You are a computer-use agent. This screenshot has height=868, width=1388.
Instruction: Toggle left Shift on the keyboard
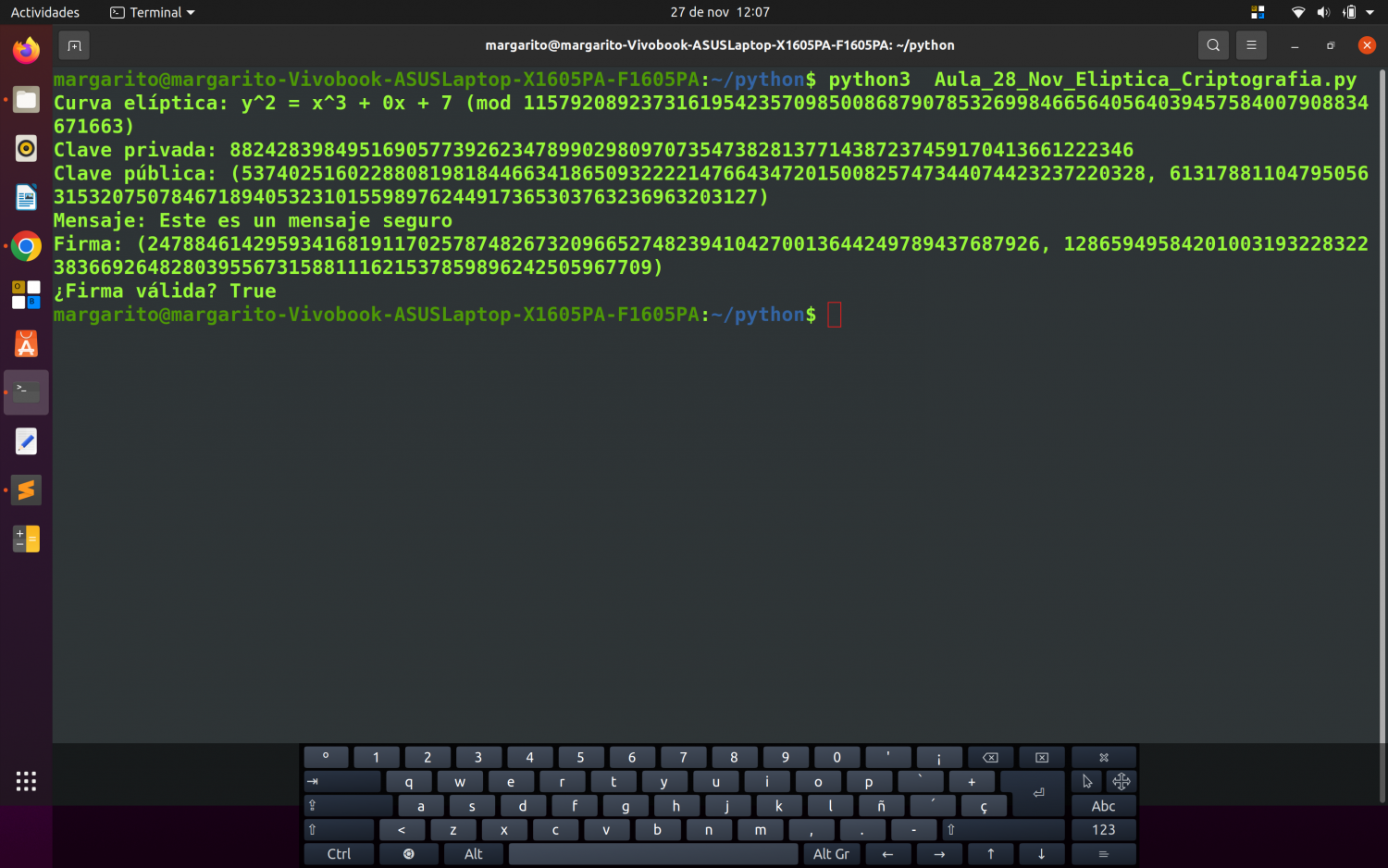tap(339, 829)
